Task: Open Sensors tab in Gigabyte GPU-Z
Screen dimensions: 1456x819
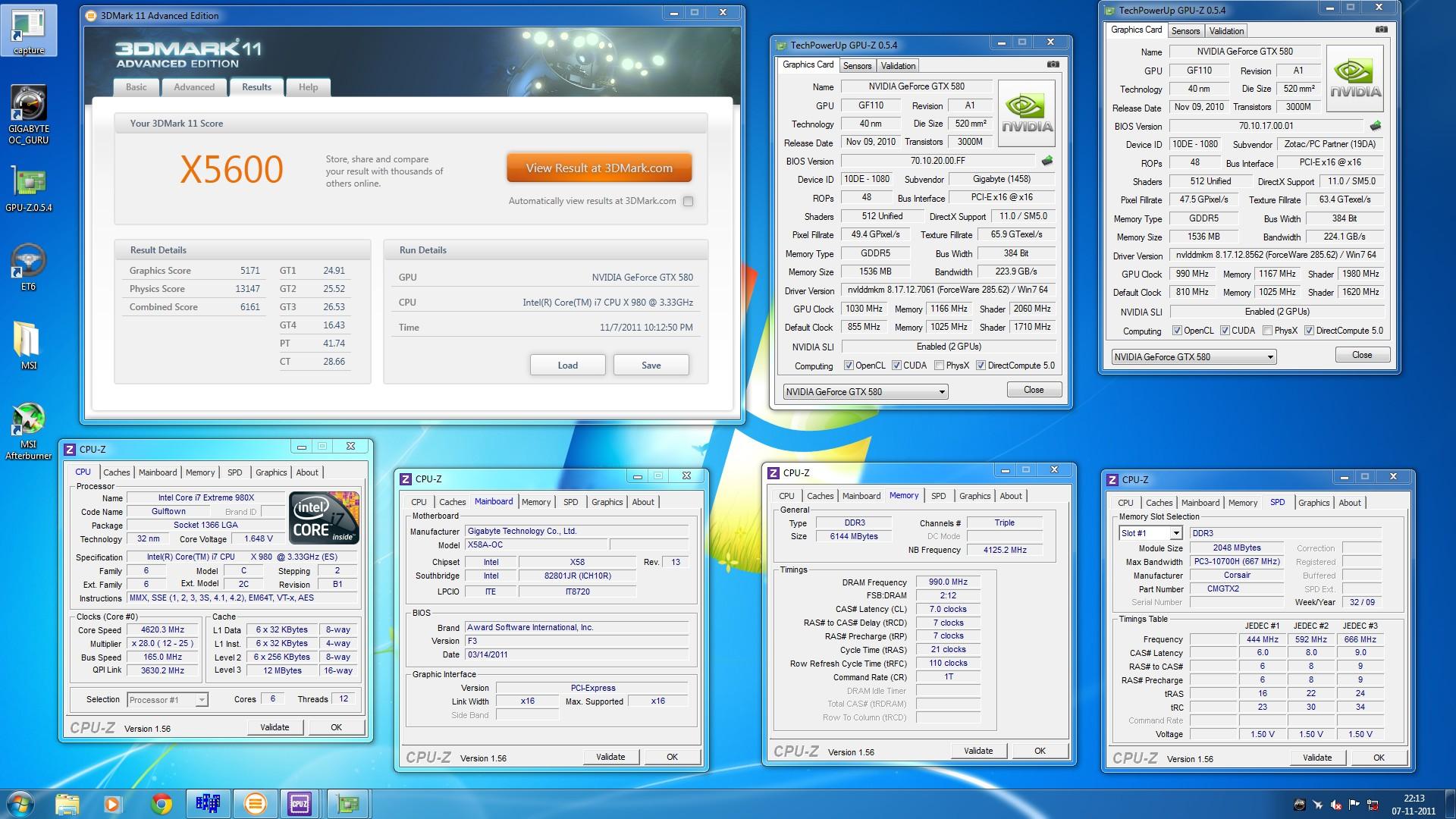Action: [x=858, y=66]
